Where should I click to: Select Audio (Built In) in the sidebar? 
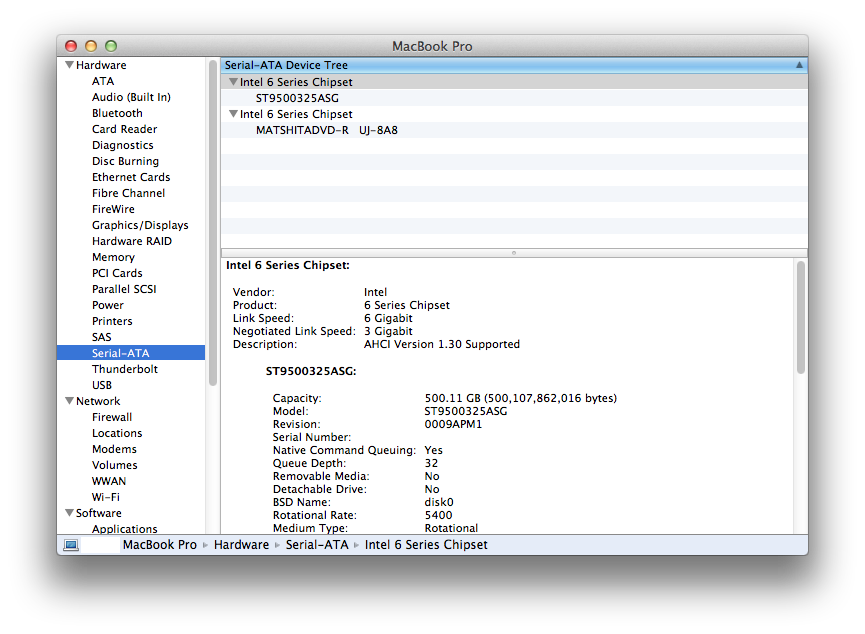pos(131,97)
